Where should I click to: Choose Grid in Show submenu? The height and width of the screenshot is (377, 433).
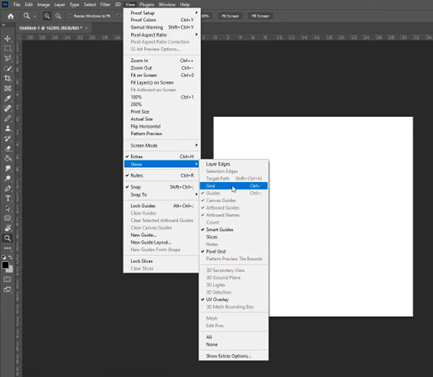(233, 186)
